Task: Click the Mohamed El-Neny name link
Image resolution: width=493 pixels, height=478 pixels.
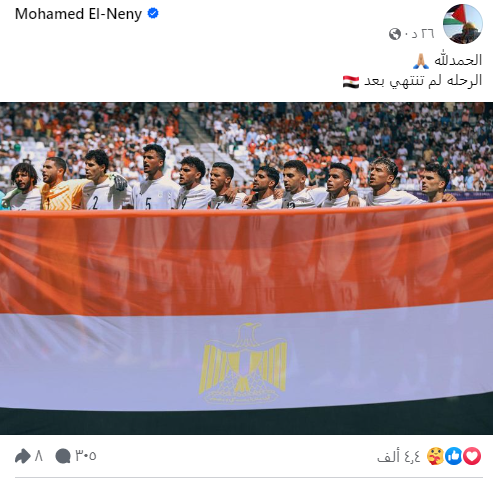Action: click(78, 14)
